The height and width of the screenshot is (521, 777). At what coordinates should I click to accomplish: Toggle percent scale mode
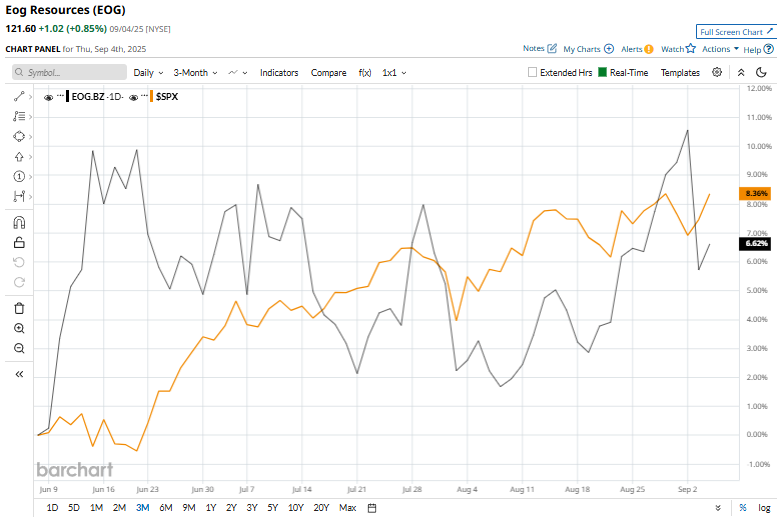(x=743, y=508)
